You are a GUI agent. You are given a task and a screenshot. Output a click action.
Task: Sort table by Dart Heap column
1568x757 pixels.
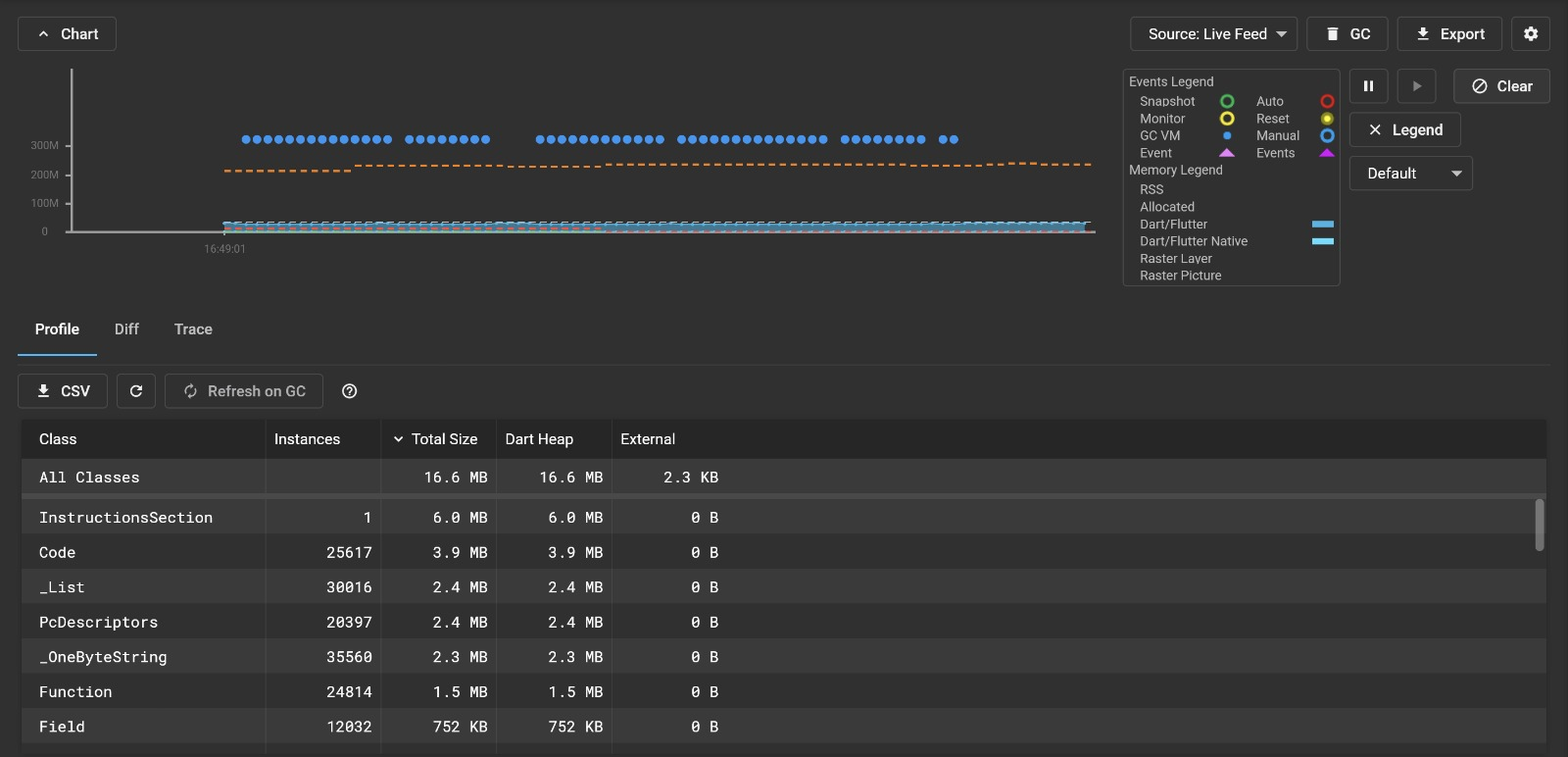point(539,439)
